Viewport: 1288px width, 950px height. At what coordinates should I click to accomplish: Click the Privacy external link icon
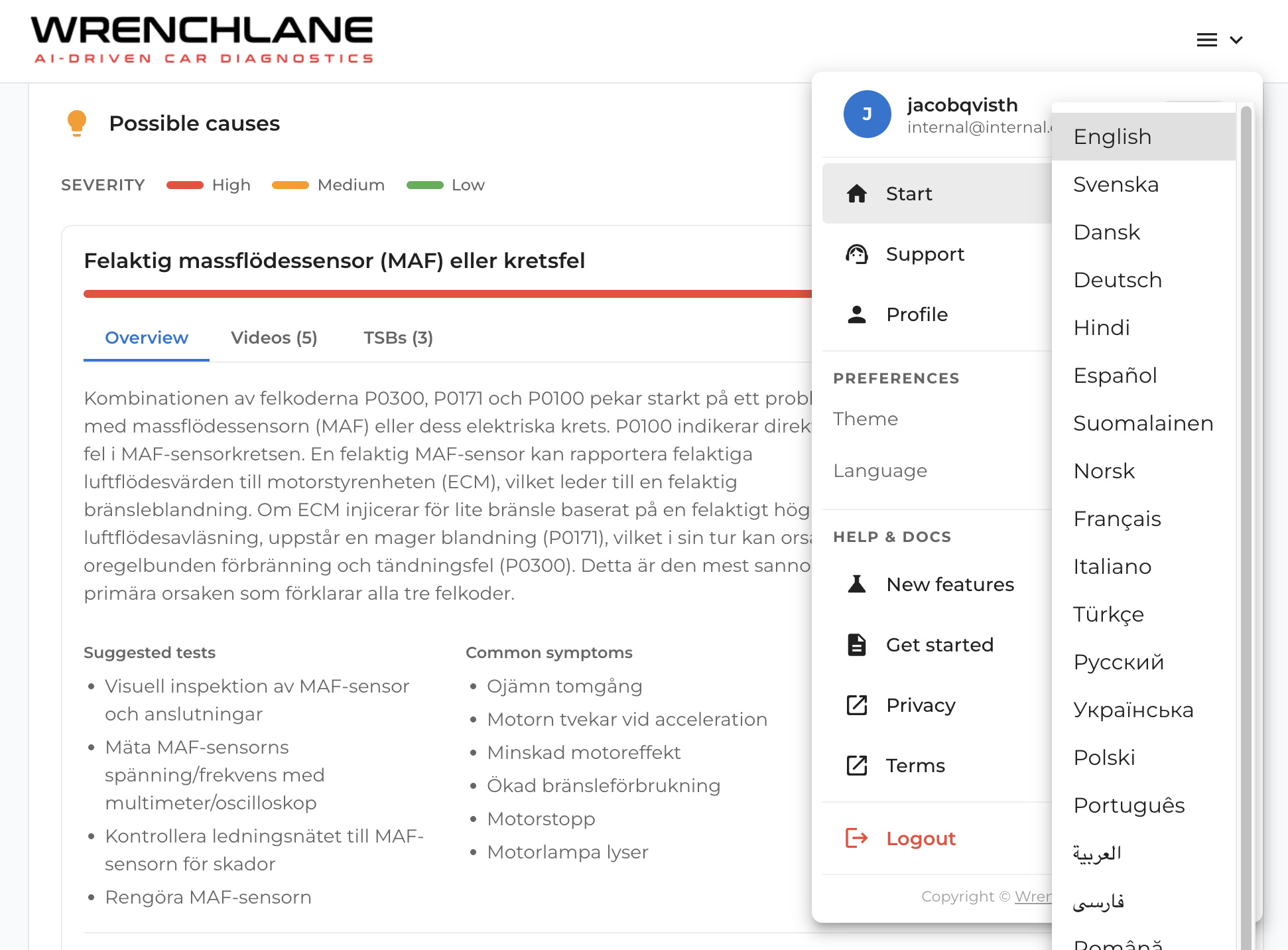[x=857, y=705]
